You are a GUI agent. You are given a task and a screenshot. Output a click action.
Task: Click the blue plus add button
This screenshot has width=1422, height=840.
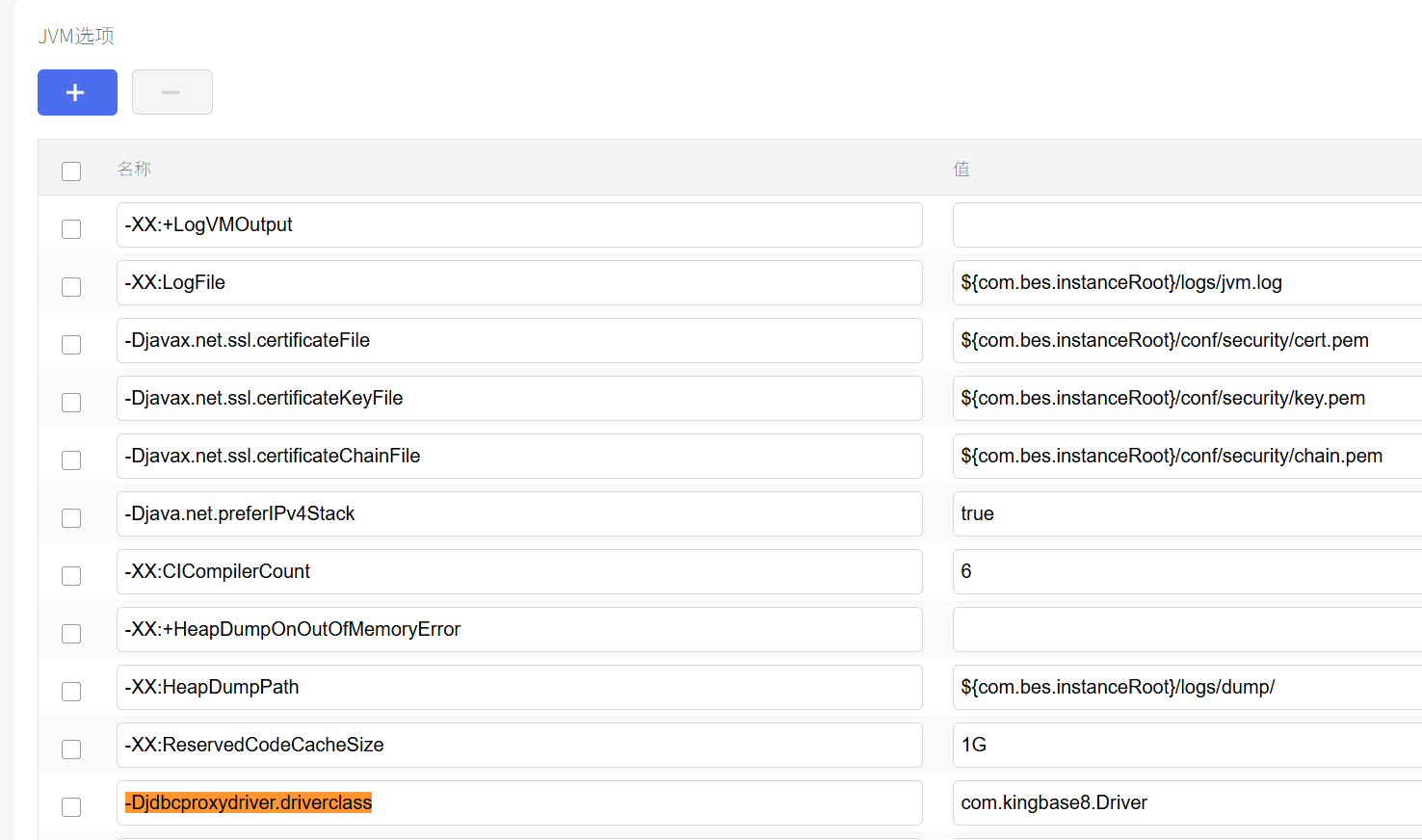[x=77, y=92]
